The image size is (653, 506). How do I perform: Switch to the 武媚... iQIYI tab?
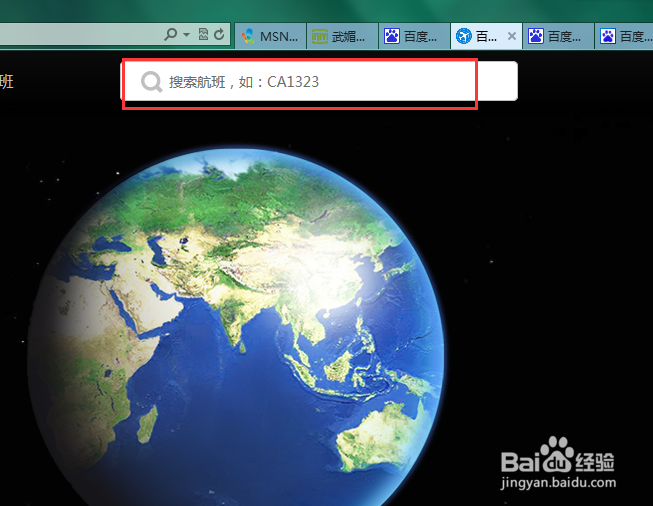(342, 37)
